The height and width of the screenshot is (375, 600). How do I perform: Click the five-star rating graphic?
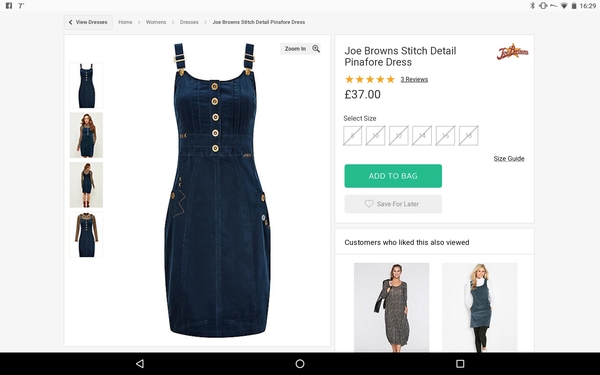(x=370, y=79)
